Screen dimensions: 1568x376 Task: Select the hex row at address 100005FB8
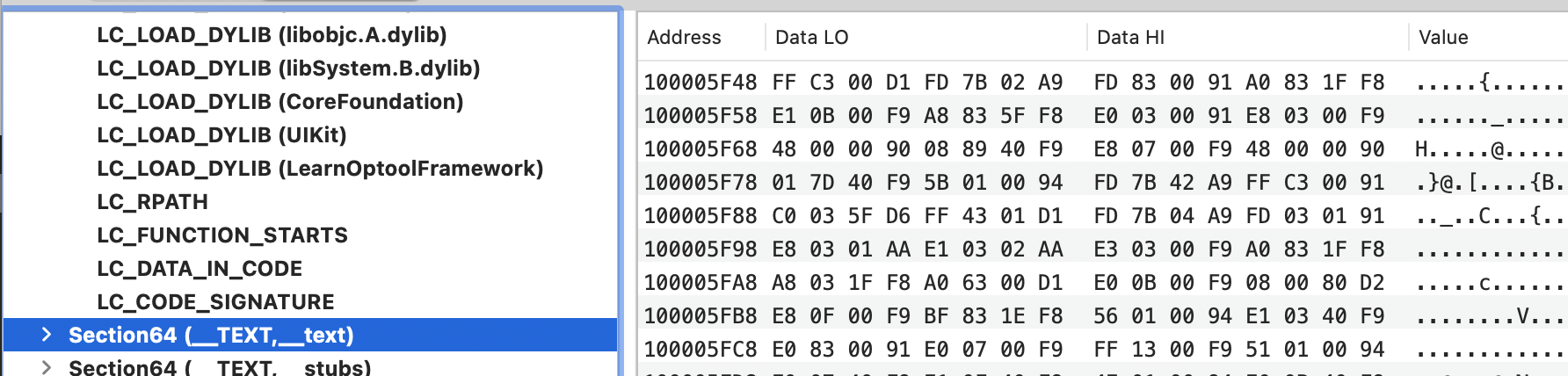(x=1104, y=316)
